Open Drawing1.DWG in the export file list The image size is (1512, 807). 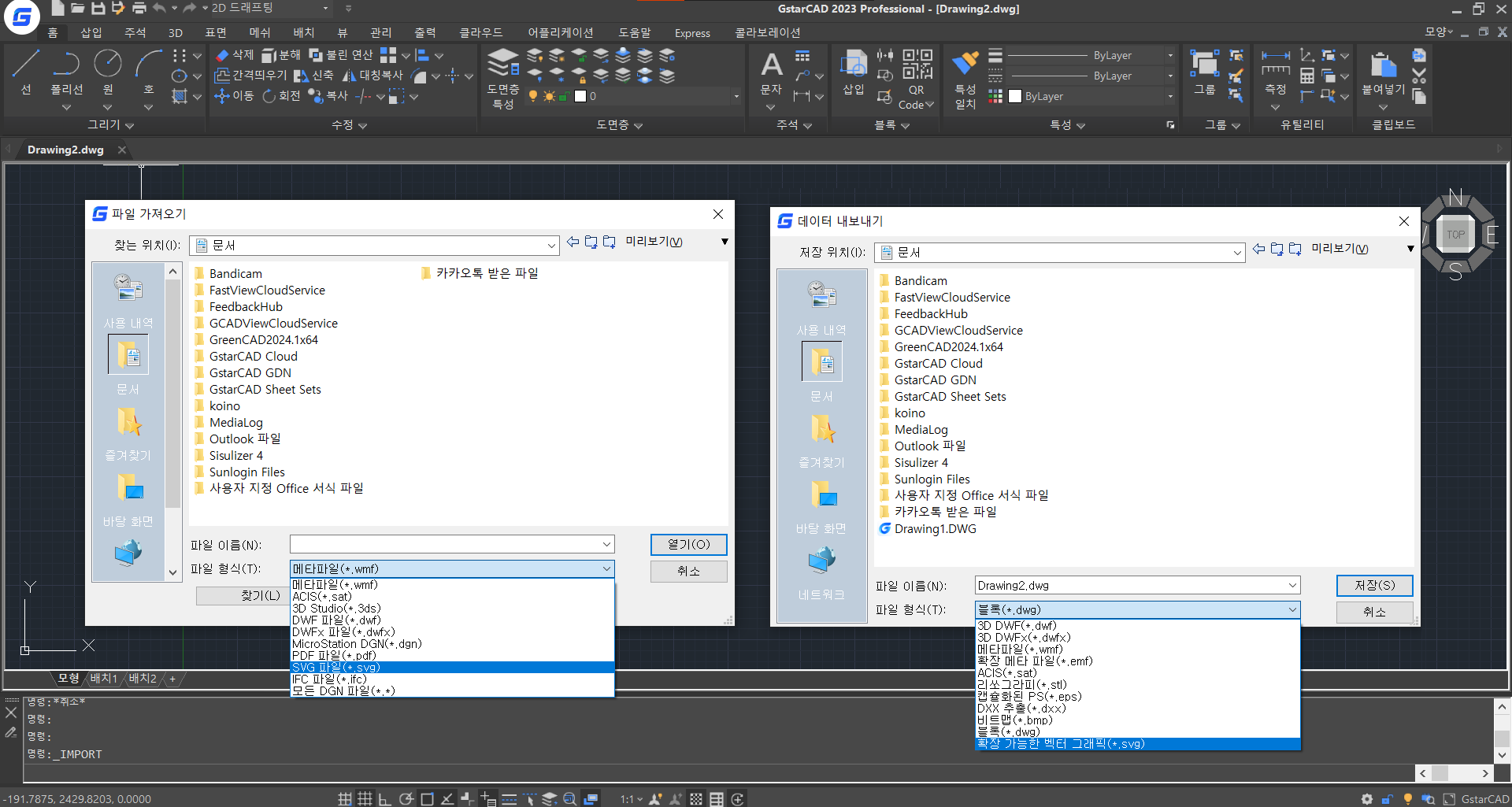pyautogui.click(x=928, y=528)
